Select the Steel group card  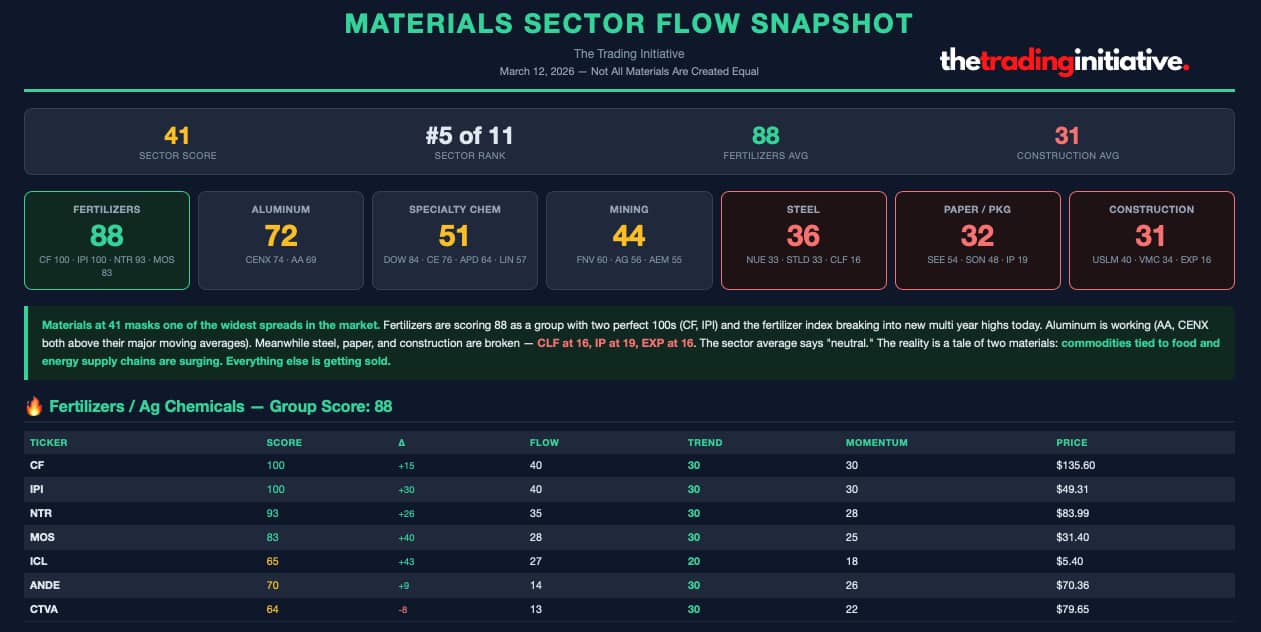click(x=803, y=240)
